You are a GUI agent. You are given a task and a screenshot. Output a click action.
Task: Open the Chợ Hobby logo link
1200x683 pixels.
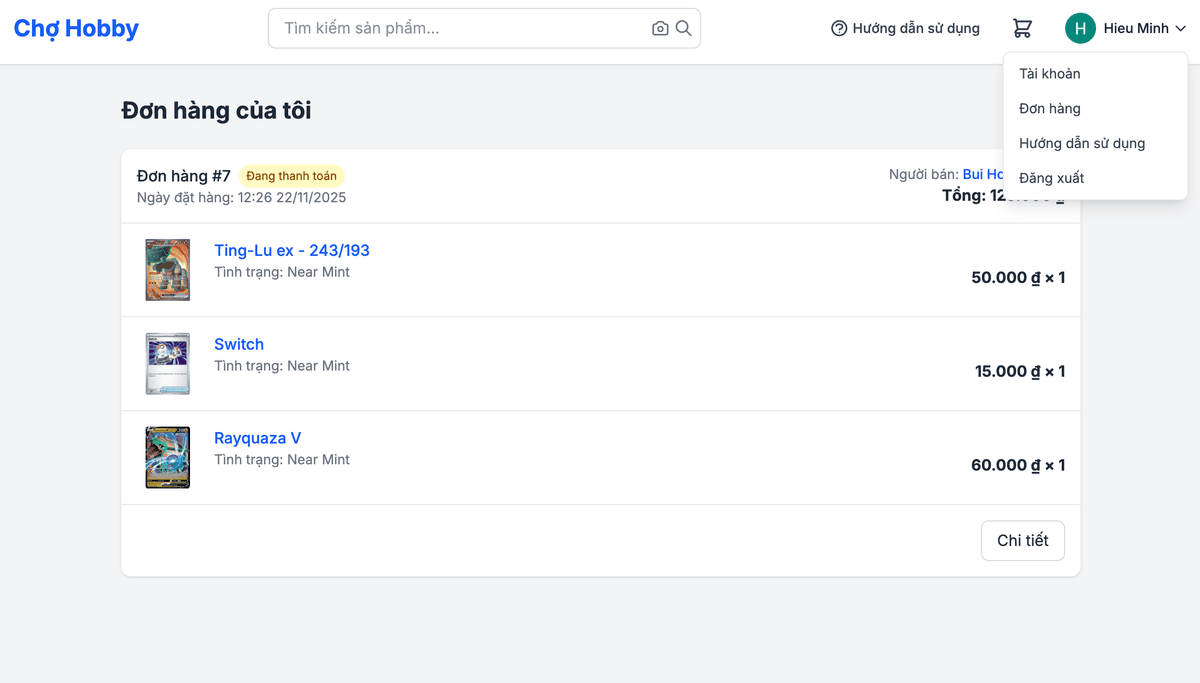(x=76, y=28)
